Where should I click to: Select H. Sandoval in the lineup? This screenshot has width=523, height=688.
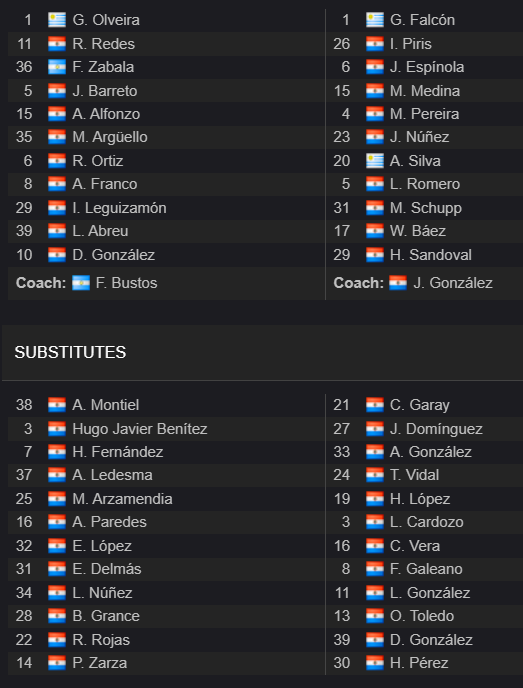tap(431, 255)
